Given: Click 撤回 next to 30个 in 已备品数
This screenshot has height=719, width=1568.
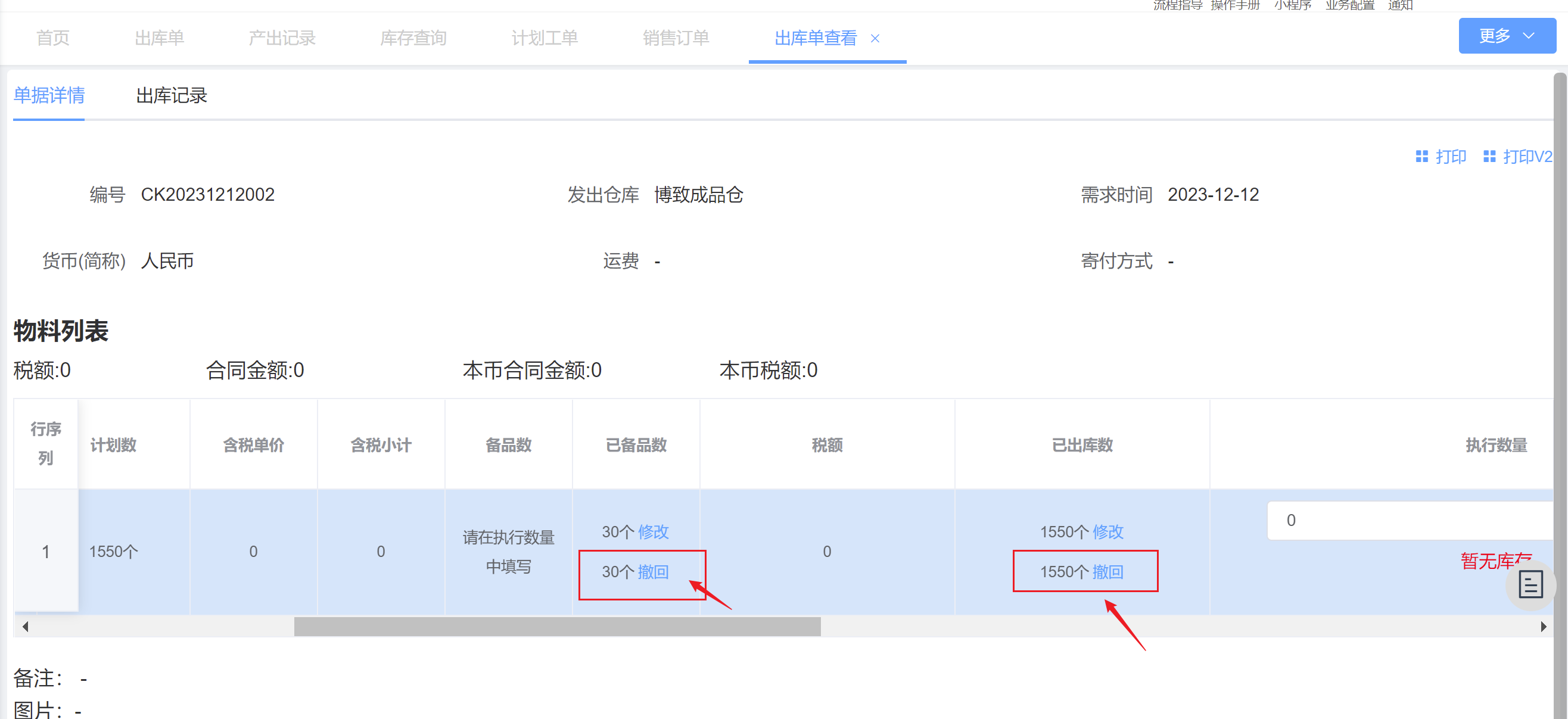Looking at the screenshot, I should 653,572.
